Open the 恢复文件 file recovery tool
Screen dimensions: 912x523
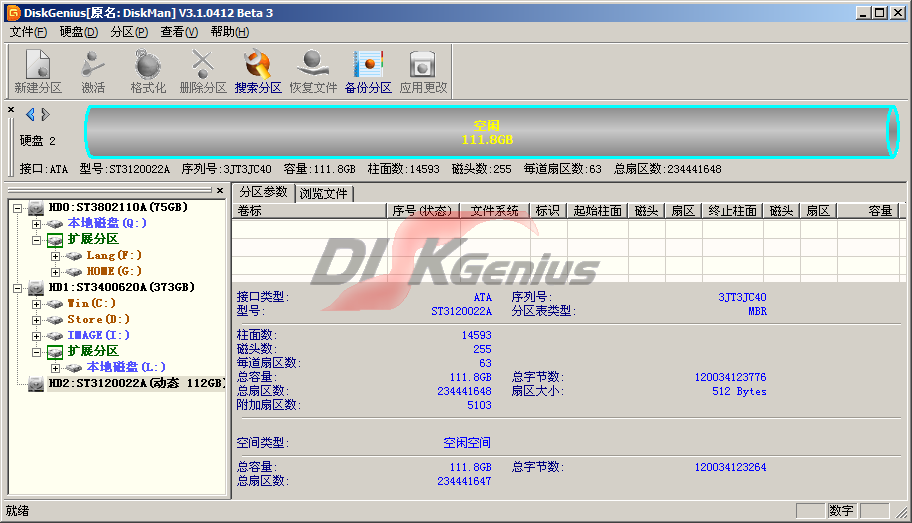click(313, 71)
